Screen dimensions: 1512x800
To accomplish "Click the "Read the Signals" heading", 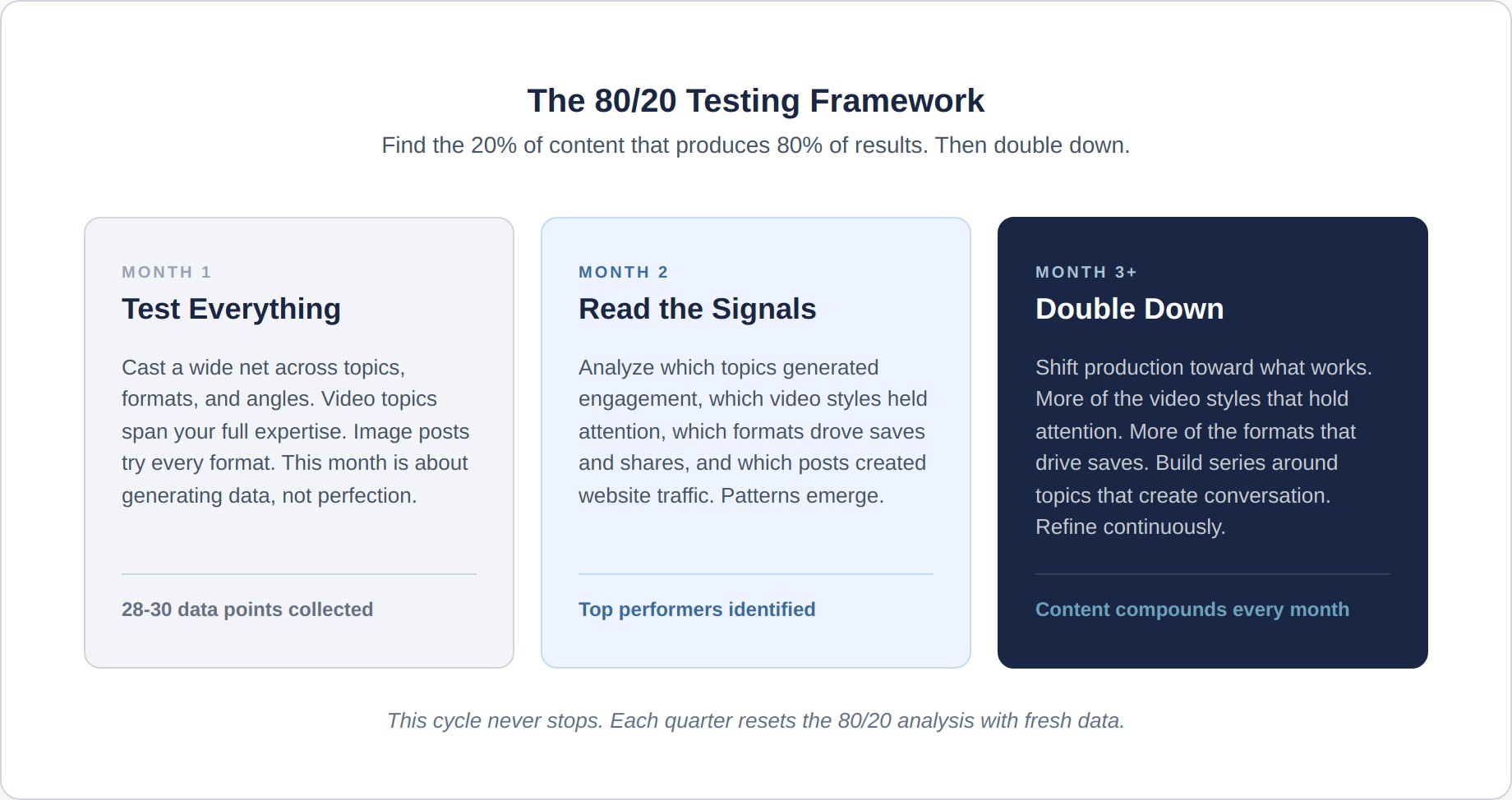I will click(x=697, y=309).
